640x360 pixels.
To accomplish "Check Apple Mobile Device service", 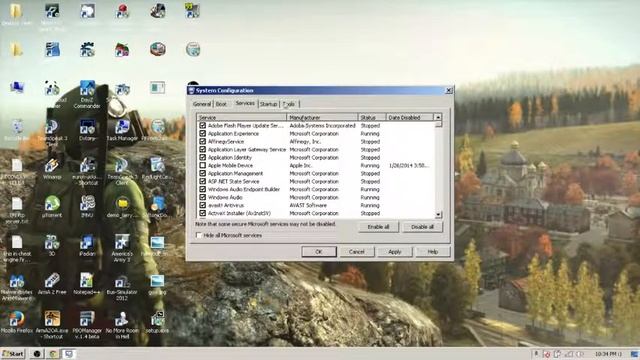I will pos(202,165).
